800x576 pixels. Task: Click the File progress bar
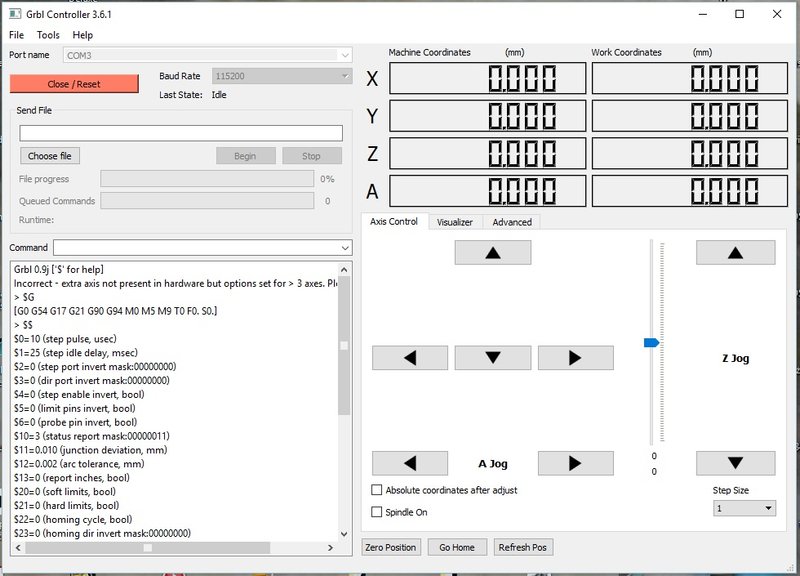pos(207,179)
